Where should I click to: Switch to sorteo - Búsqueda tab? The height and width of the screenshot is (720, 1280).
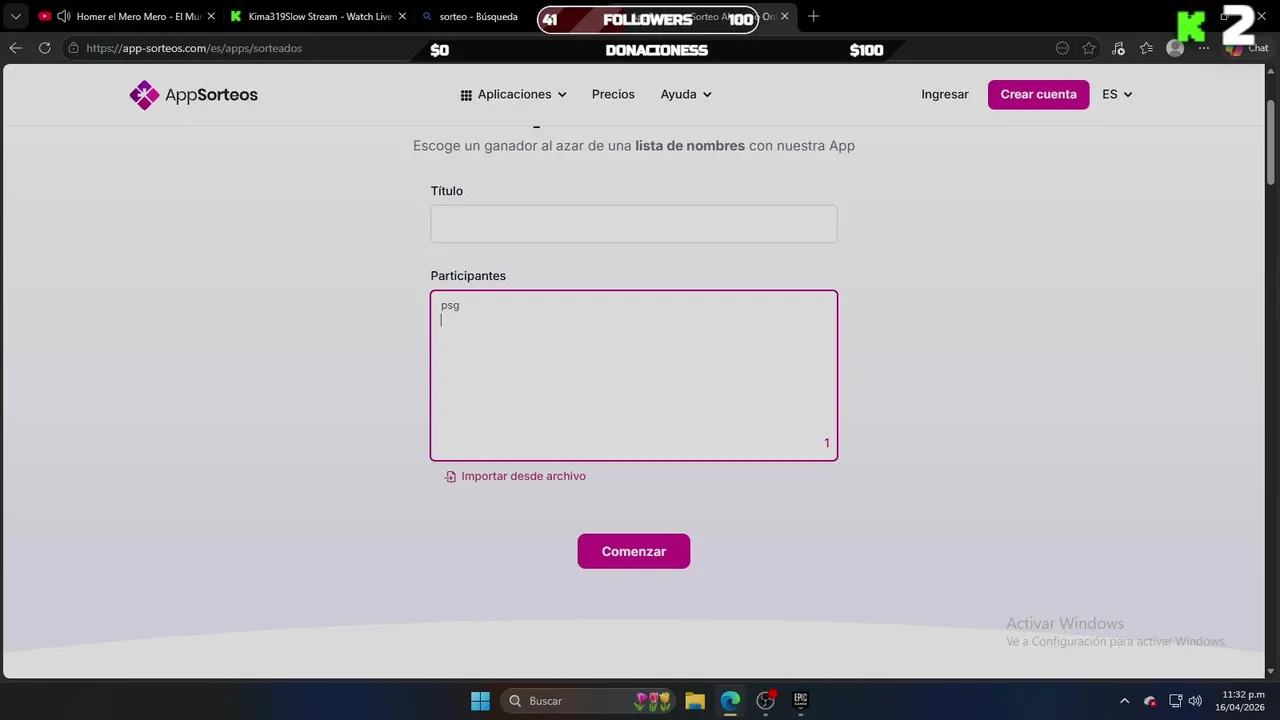[x=478, y=16]
